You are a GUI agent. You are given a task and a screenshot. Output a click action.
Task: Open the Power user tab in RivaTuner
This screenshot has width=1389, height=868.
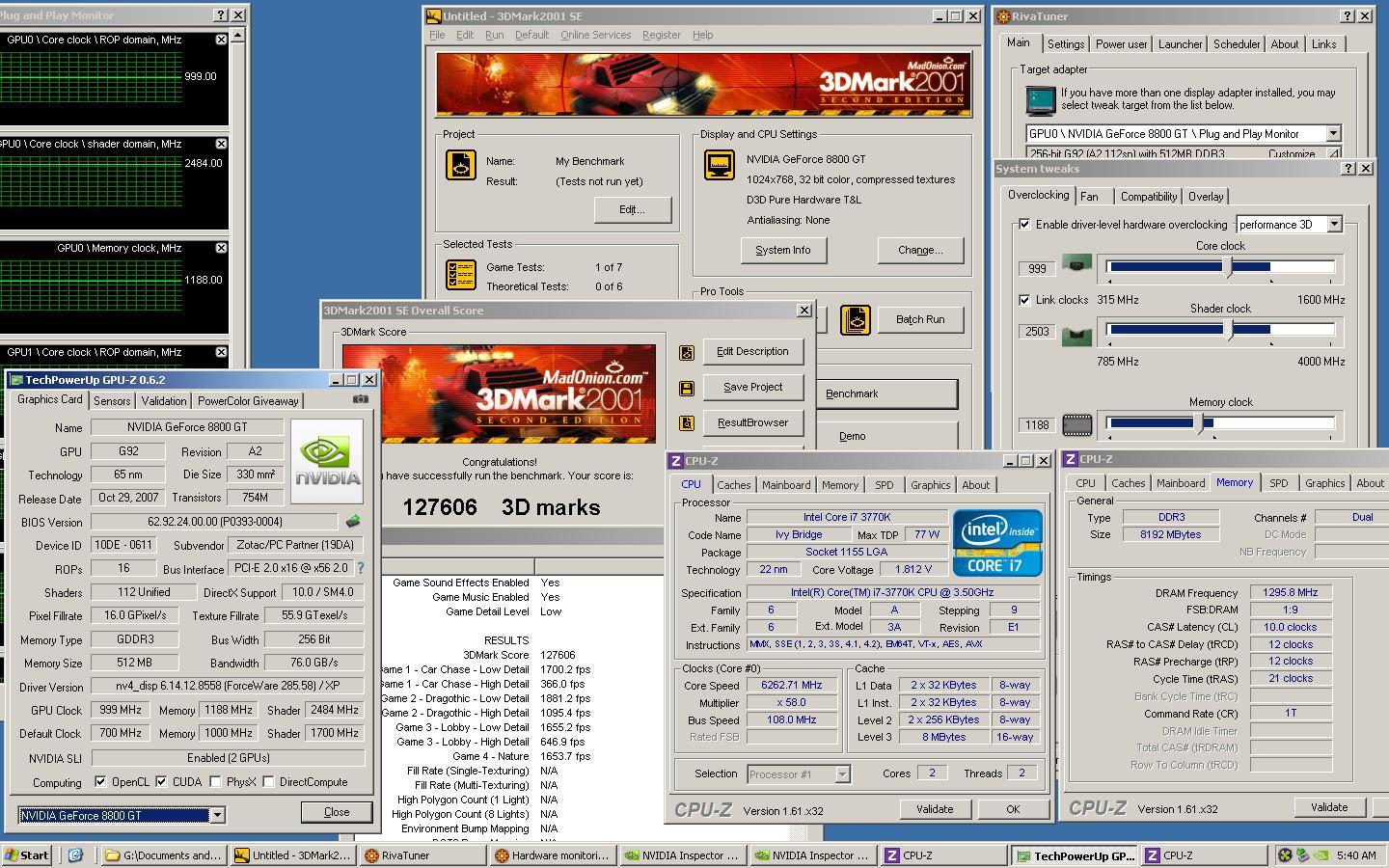(x=1121, y=44)
